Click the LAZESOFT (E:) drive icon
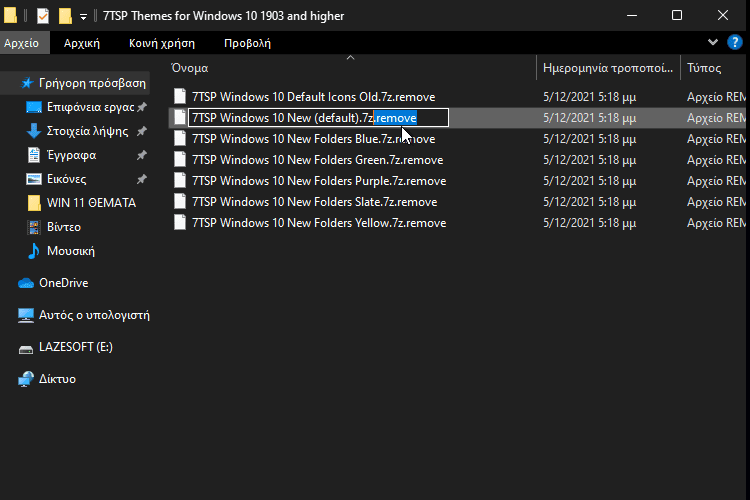Screen dimensions: 750x500 click(x=26, y=349)
